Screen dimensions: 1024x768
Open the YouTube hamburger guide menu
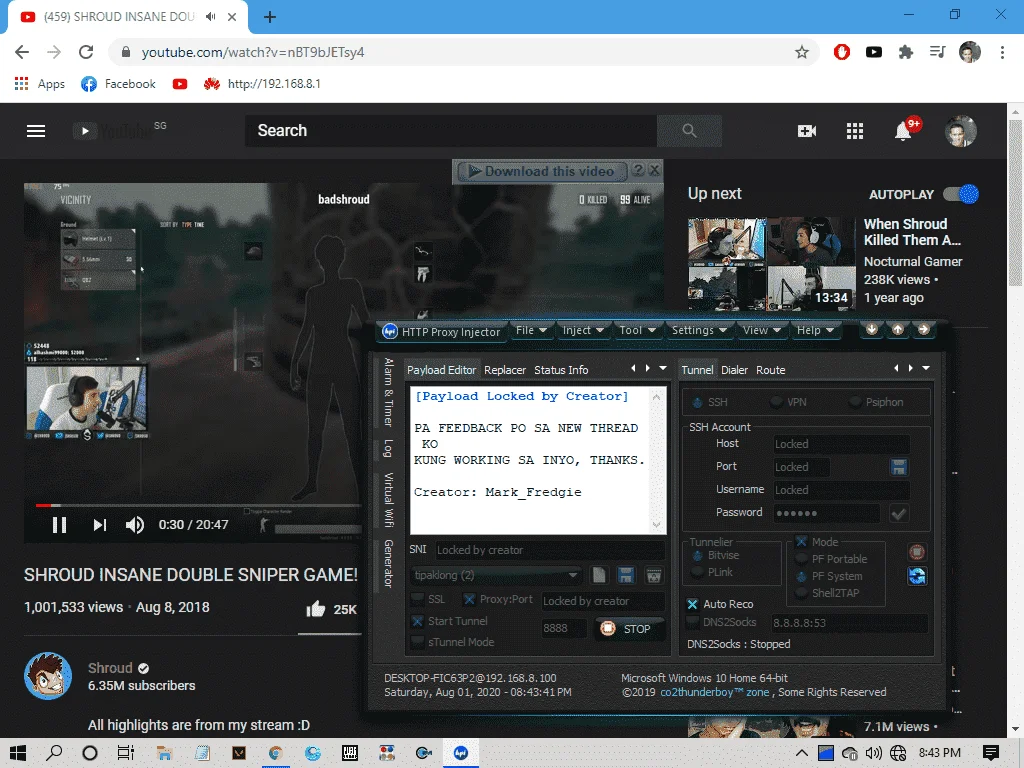[36, 131]
